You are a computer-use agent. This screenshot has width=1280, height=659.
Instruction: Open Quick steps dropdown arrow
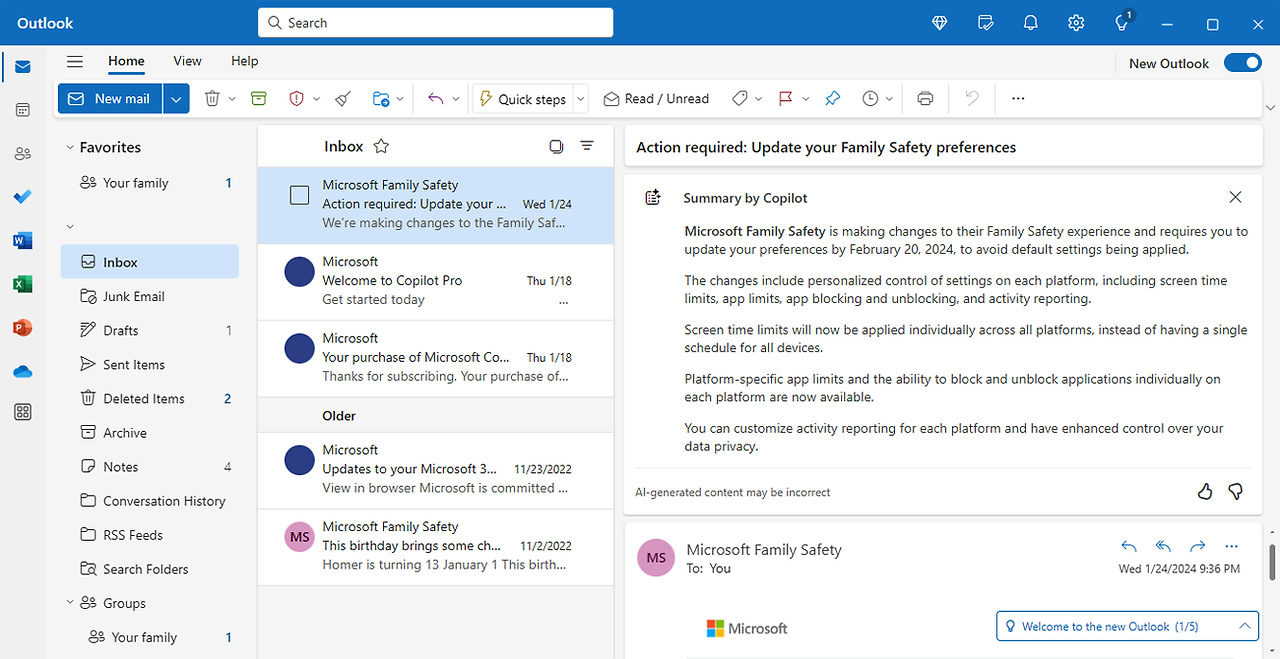coord(580,98)
